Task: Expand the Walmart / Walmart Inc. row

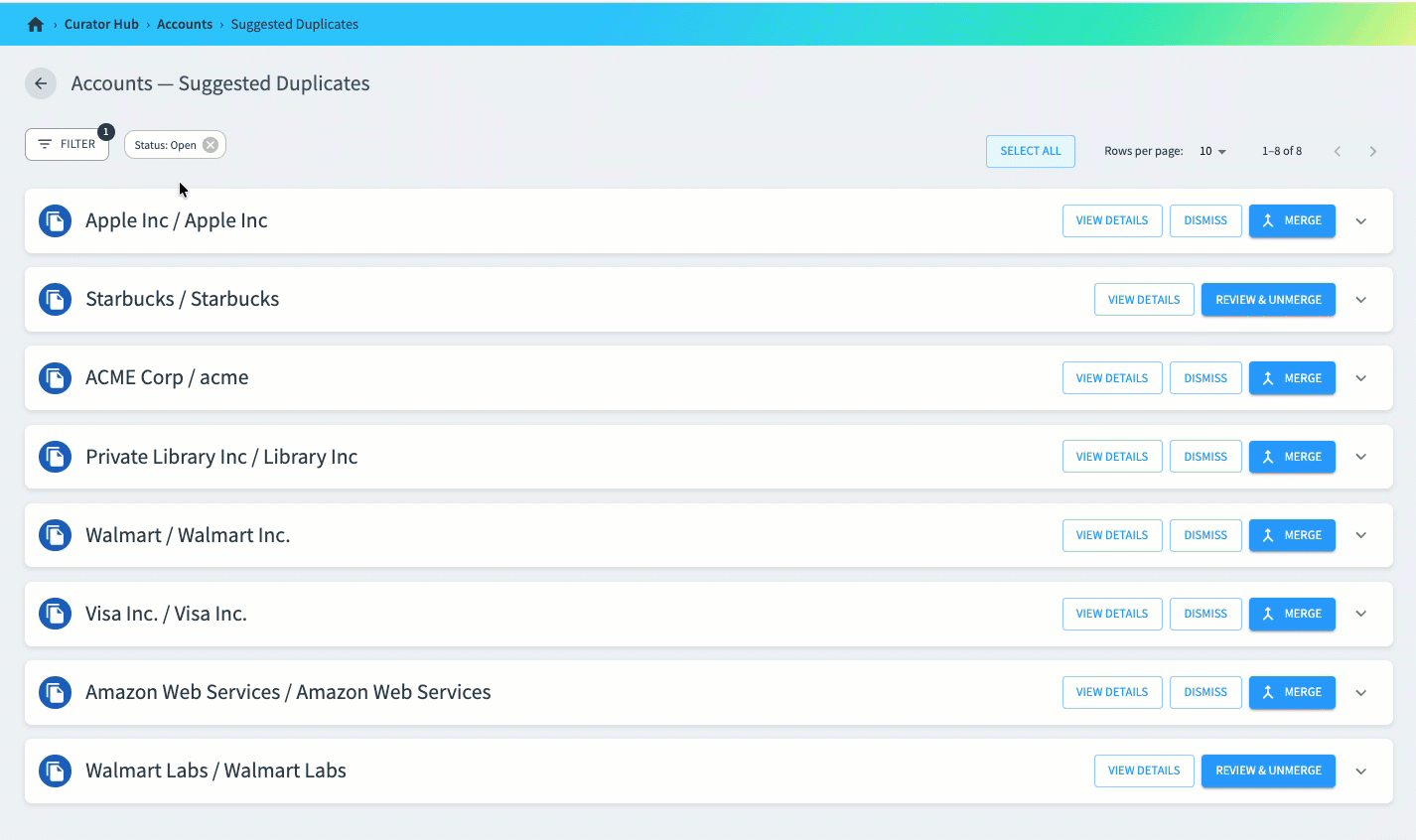Action: pos(1361,535)
